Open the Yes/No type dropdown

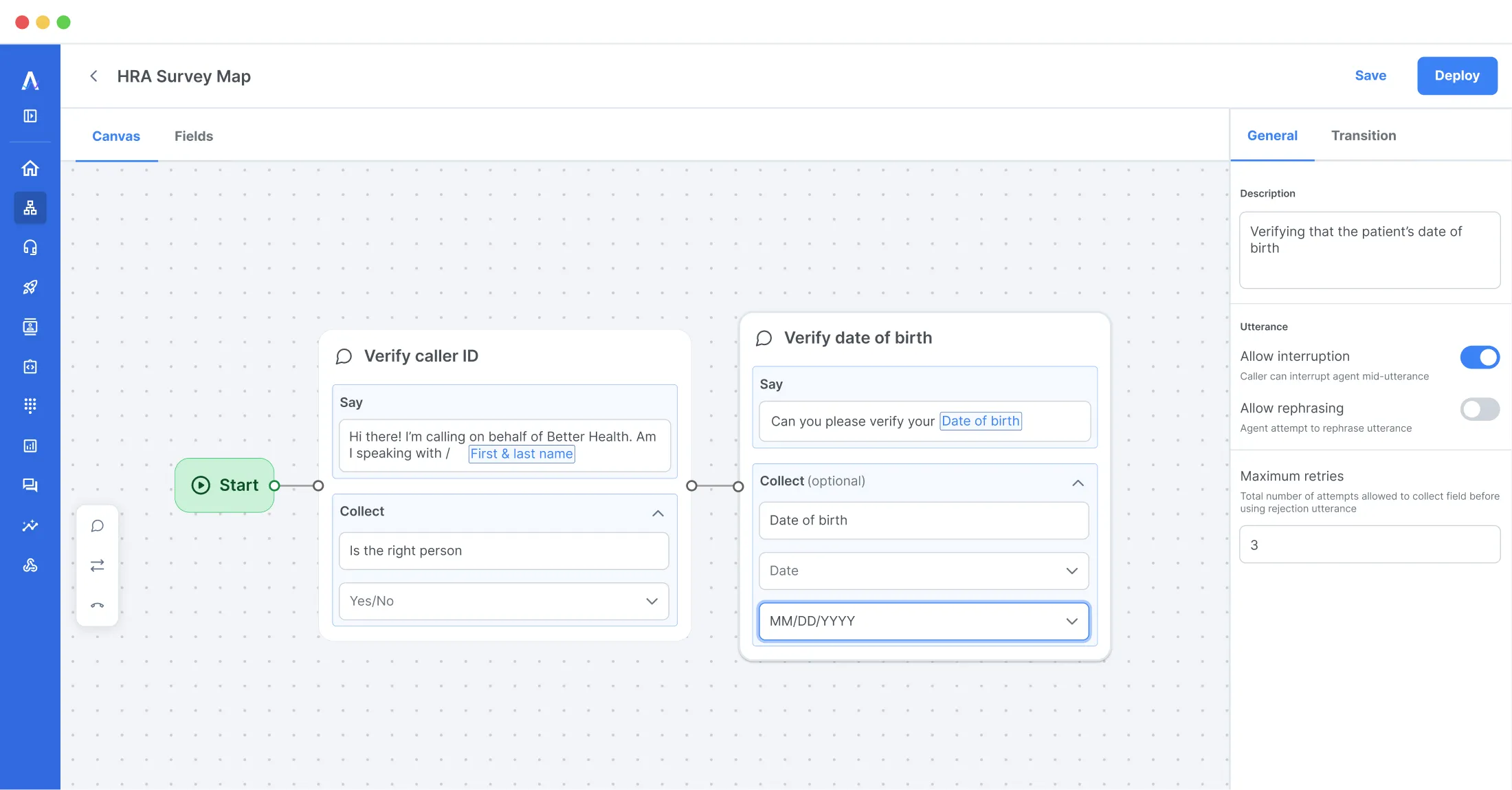click(503, 601)
